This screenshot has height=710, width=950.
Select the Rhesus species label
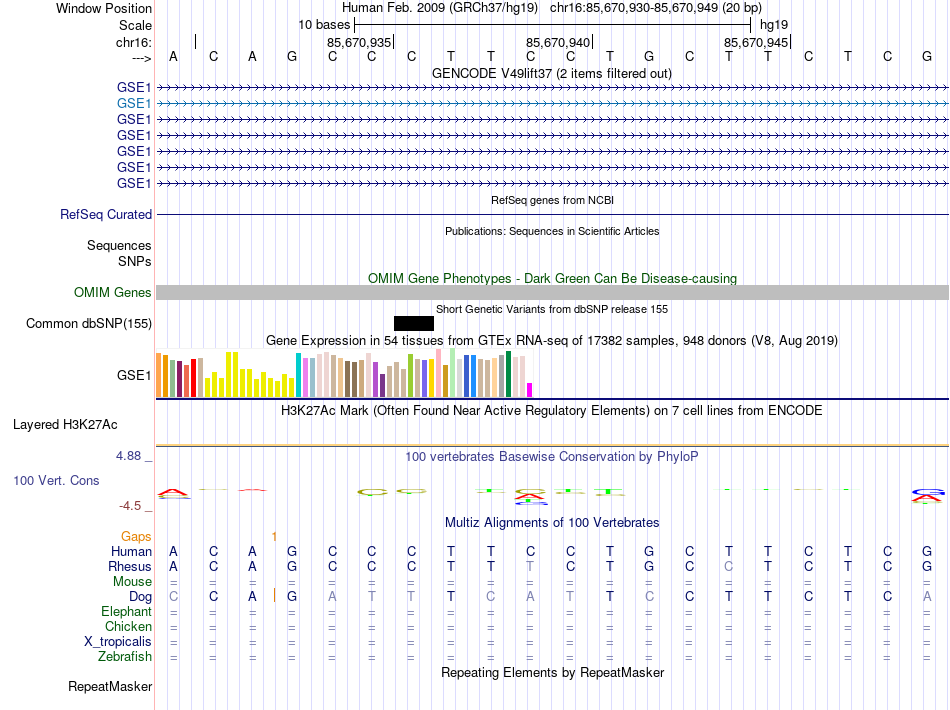[x=130, y=566]
